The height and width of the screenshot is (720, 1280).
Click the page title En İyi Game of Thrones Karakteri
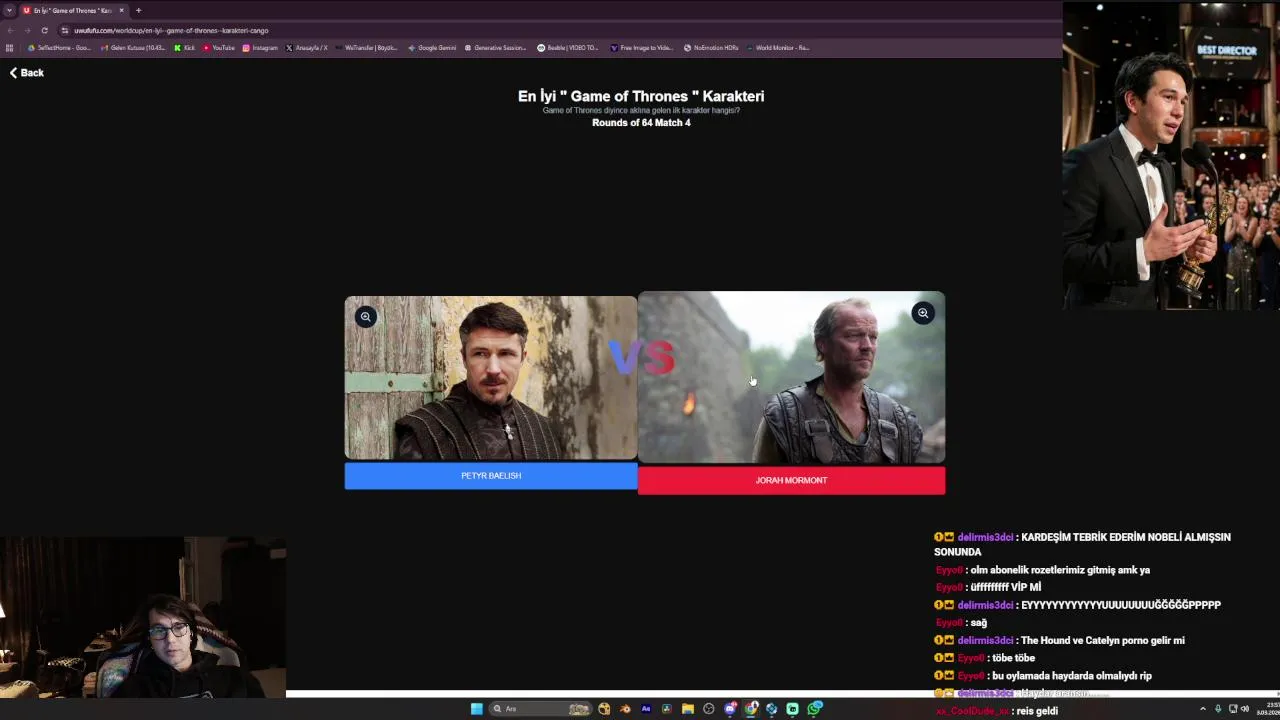tap(641, 96)
